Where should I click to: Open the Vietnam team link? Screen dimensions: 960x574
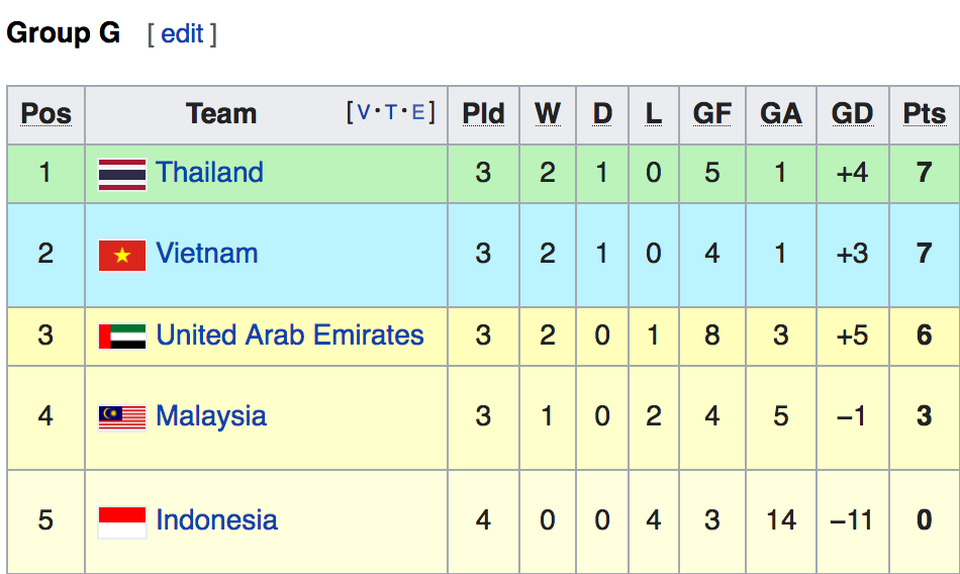tap(207, 254)
